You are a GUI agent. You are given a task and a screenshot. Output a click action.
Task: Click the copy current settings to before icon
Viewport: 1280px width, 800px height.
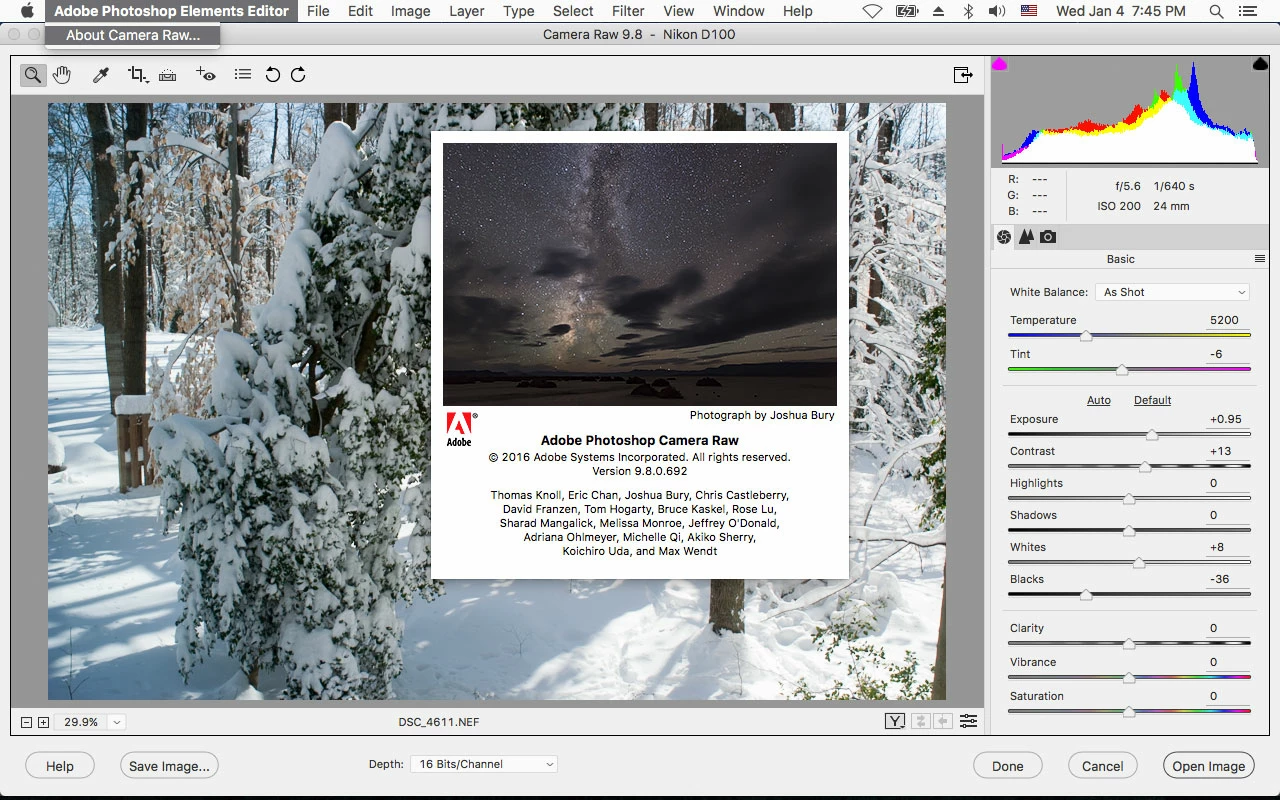click(x=943, y=721)
